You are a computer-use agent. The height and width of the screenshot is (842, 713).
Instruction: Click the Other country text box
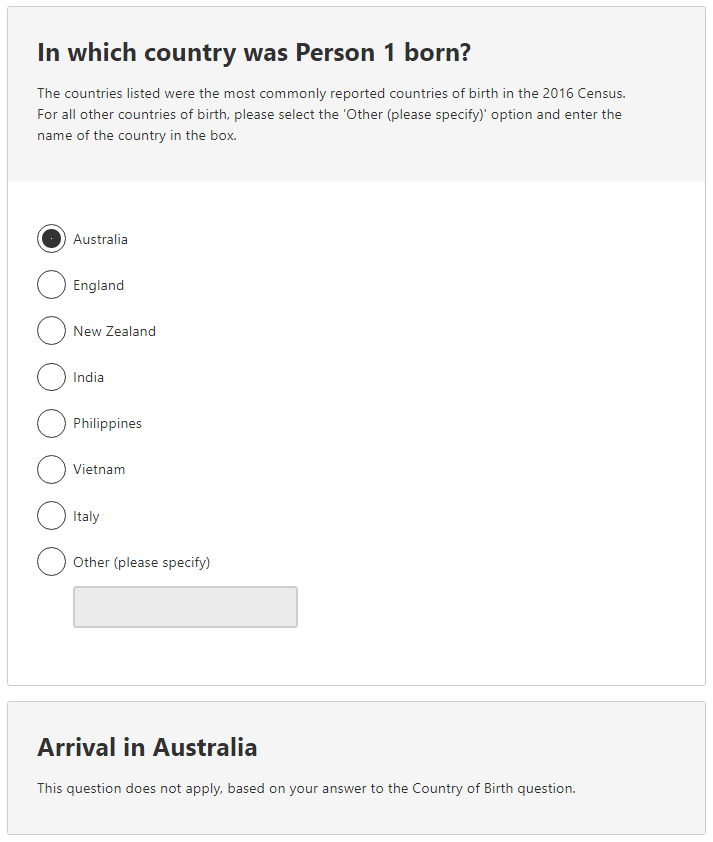pos(184,606)
